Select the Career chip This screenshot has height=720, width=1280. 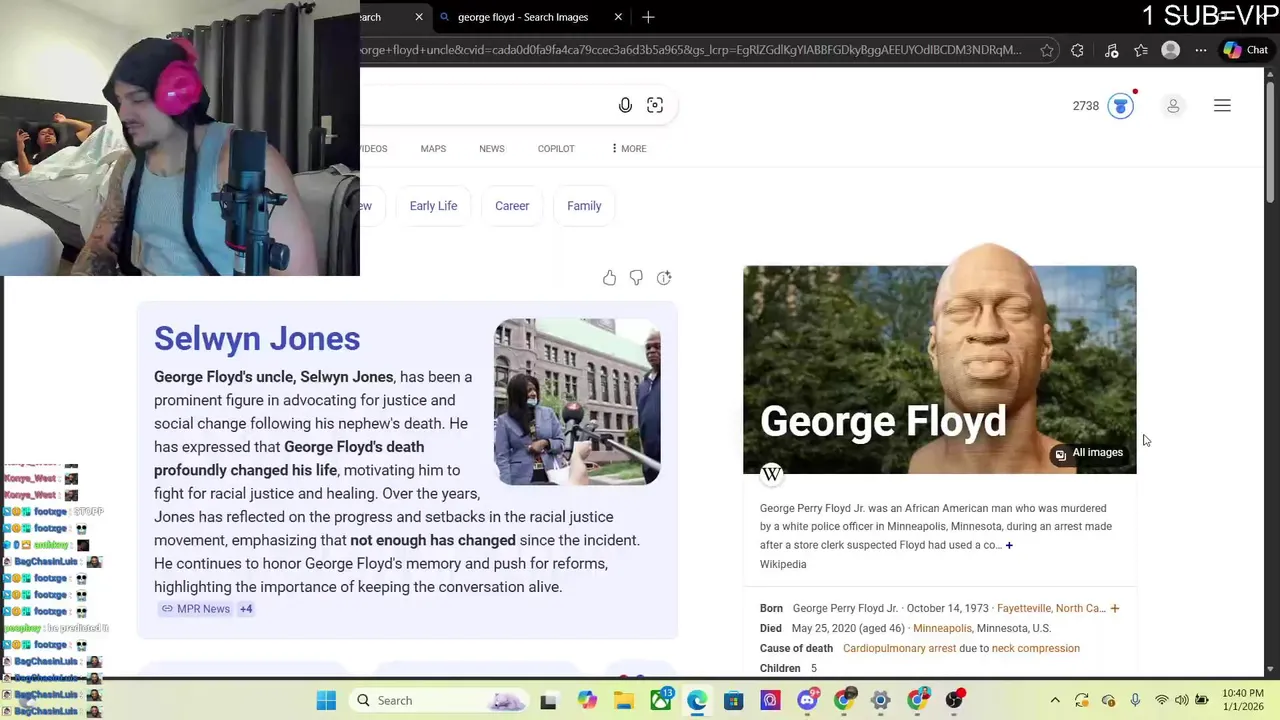[x=512, y=206]
